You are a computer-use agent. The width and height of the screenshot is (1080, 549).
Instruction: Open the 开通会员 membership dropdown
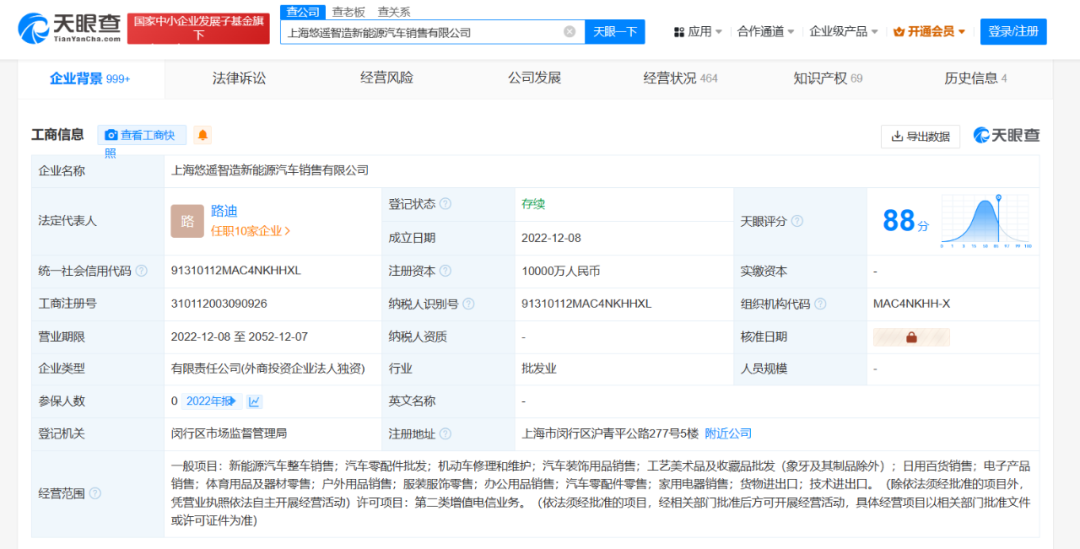[x=929, y=31]
